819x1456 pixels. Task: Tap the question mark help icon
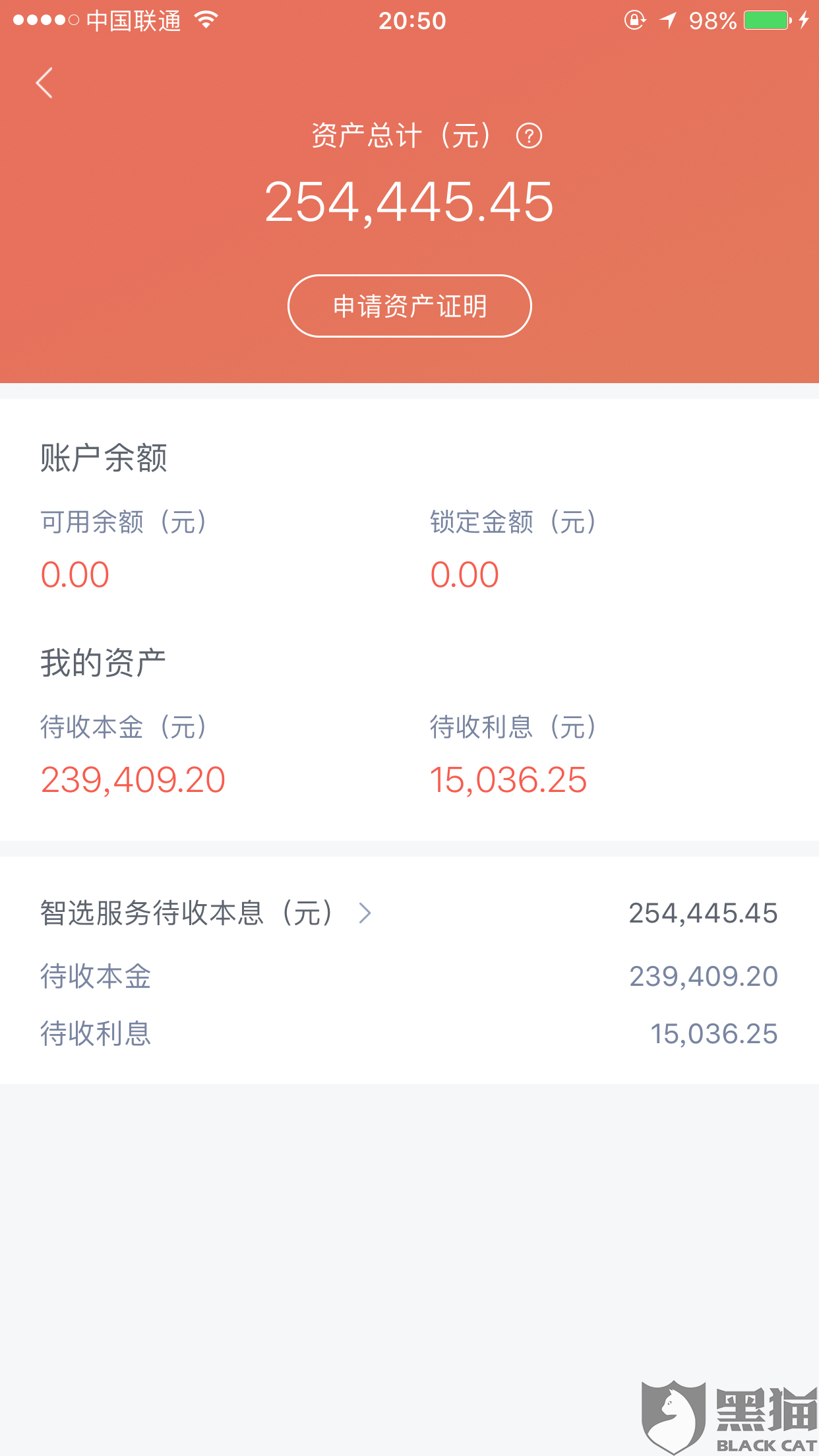coord(529,136)
